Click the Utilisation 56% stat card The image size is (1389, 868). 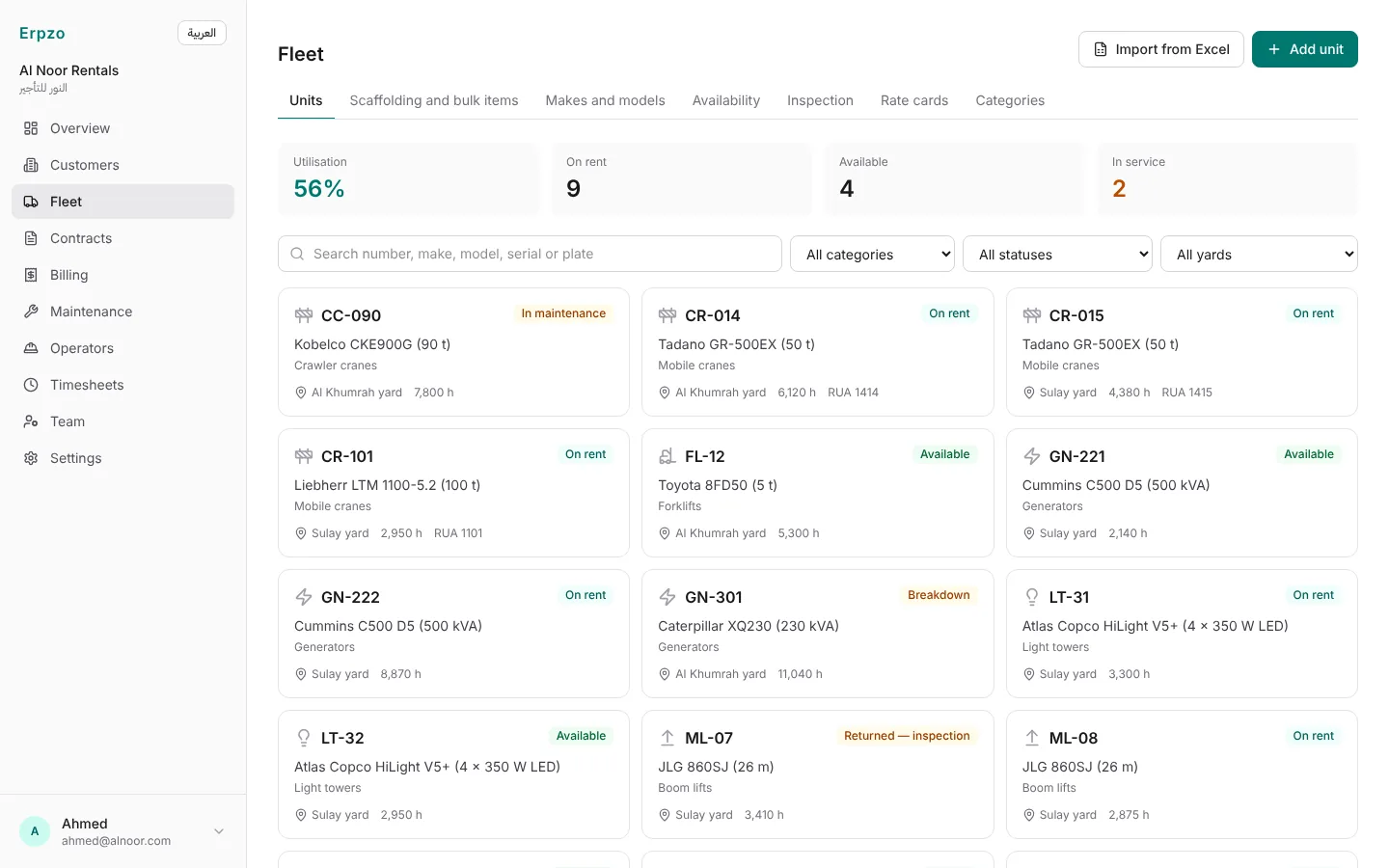click(409, 178)
